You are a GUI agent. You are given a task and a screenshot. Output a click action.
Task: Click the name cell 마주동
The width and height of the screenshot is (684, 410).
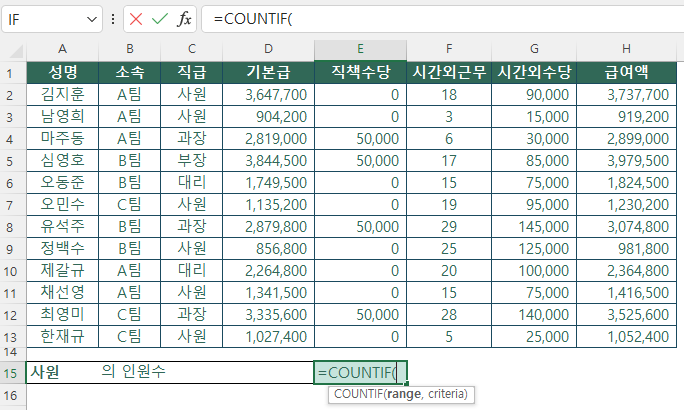[x=62, y=139]
